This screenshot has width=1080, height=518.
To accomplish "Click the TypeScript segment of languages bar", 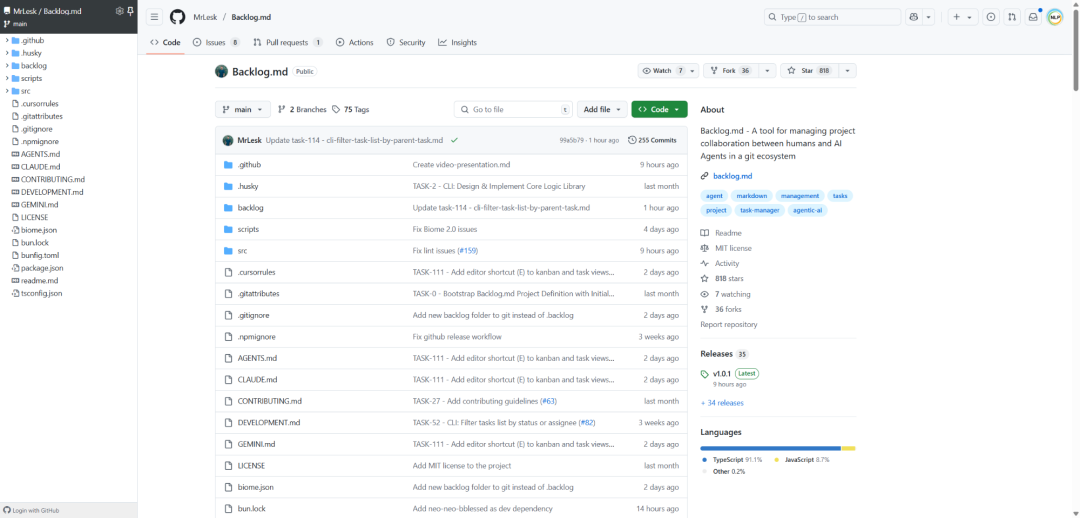I will click(x=771, y=448).
